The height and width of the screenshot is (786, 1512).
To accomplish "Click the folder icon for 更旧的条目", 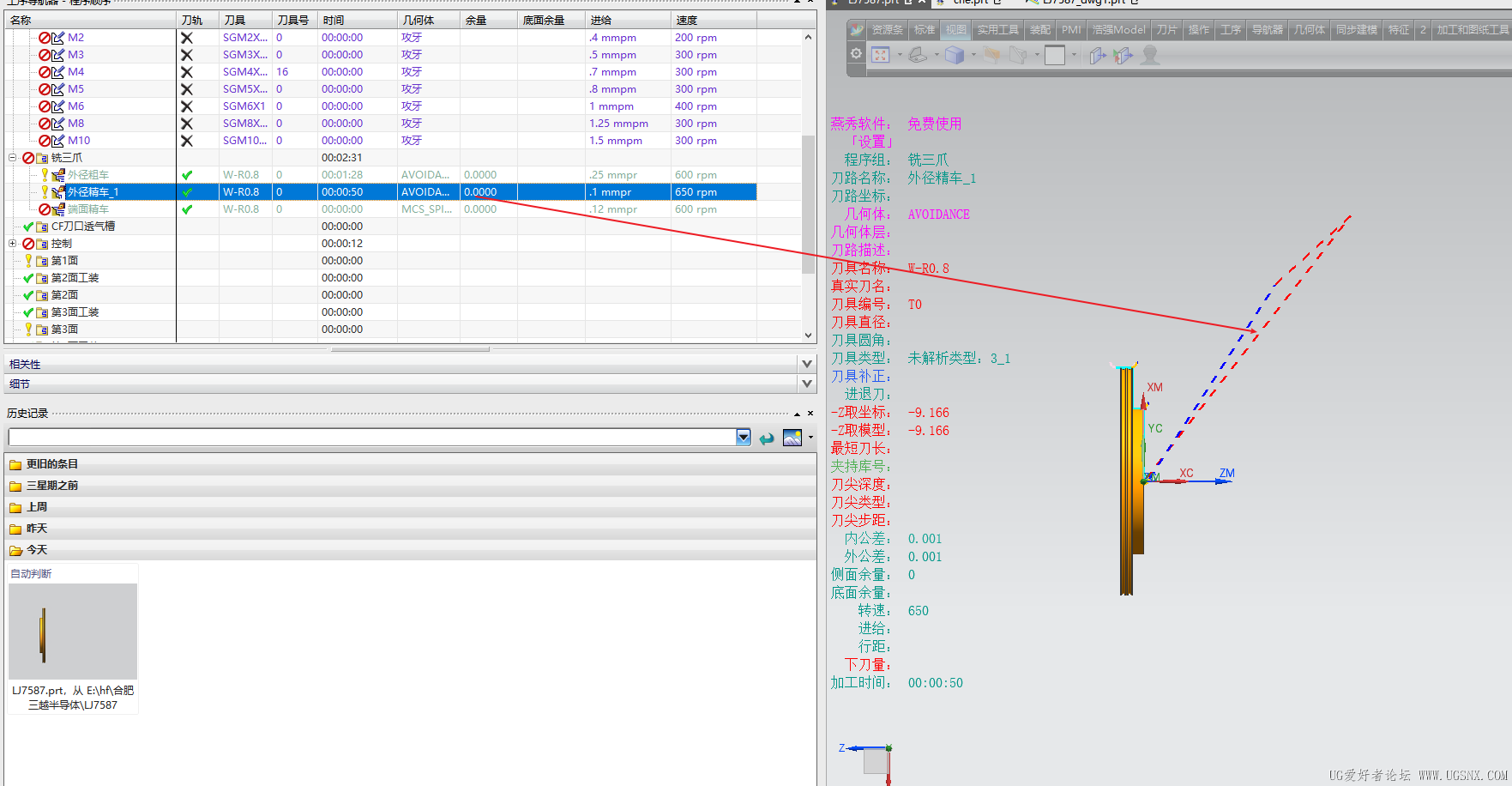I will pos(15,464).
